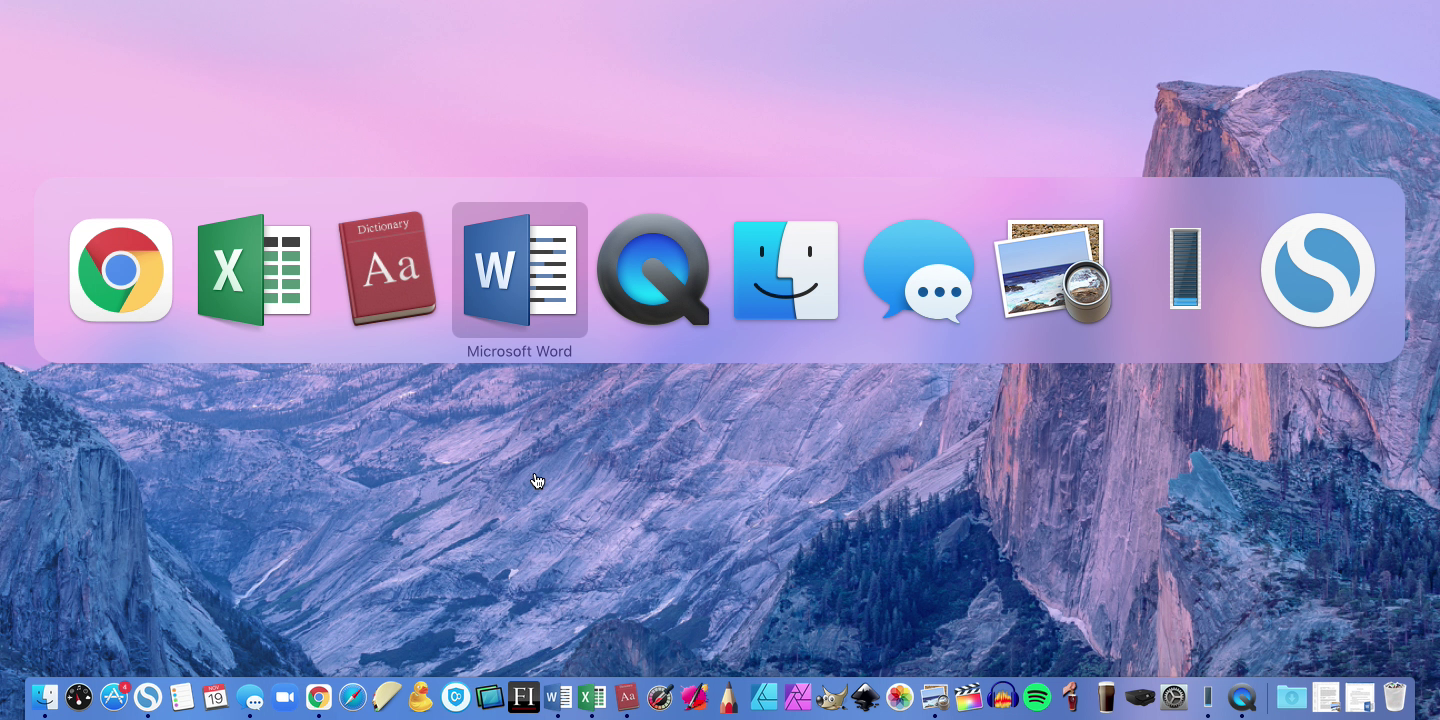
Task: Open the Downloads folder stack in Dock
Action: (1291, 697)
